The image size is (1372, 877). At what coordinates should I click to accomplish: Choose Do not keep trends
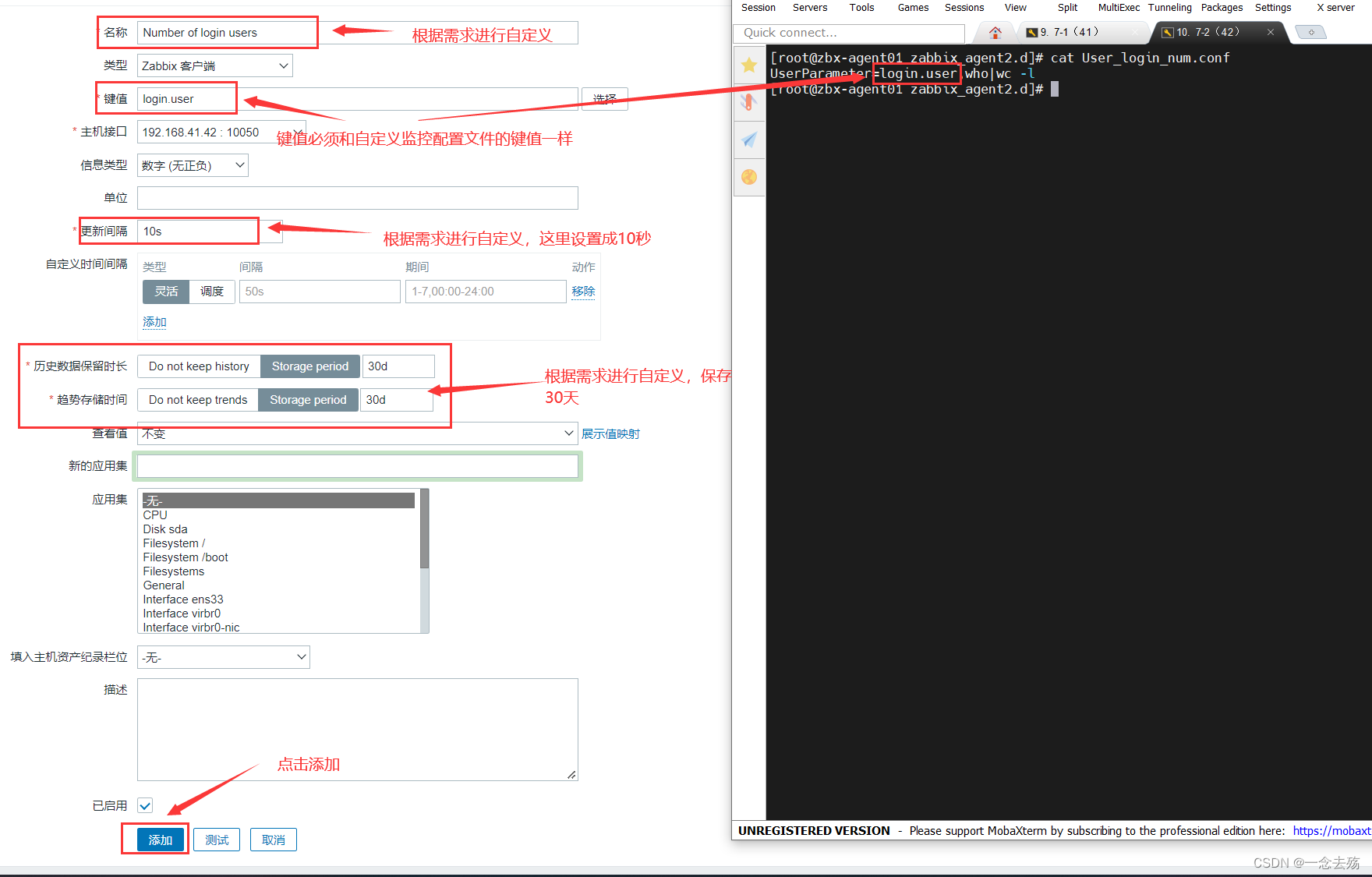[198, 400]
